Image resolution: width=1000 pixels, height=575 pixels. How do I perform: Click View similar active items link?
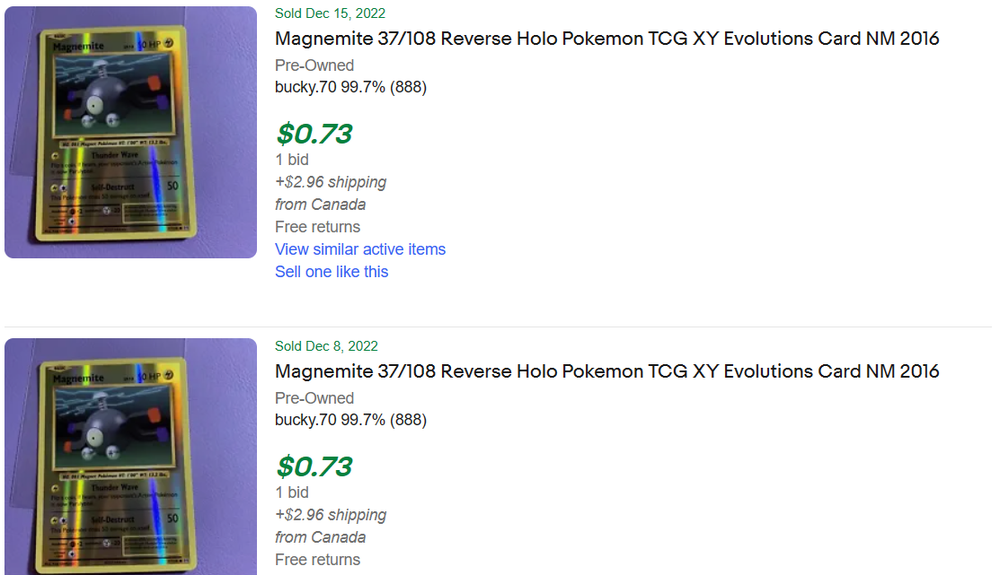(360, 249)
